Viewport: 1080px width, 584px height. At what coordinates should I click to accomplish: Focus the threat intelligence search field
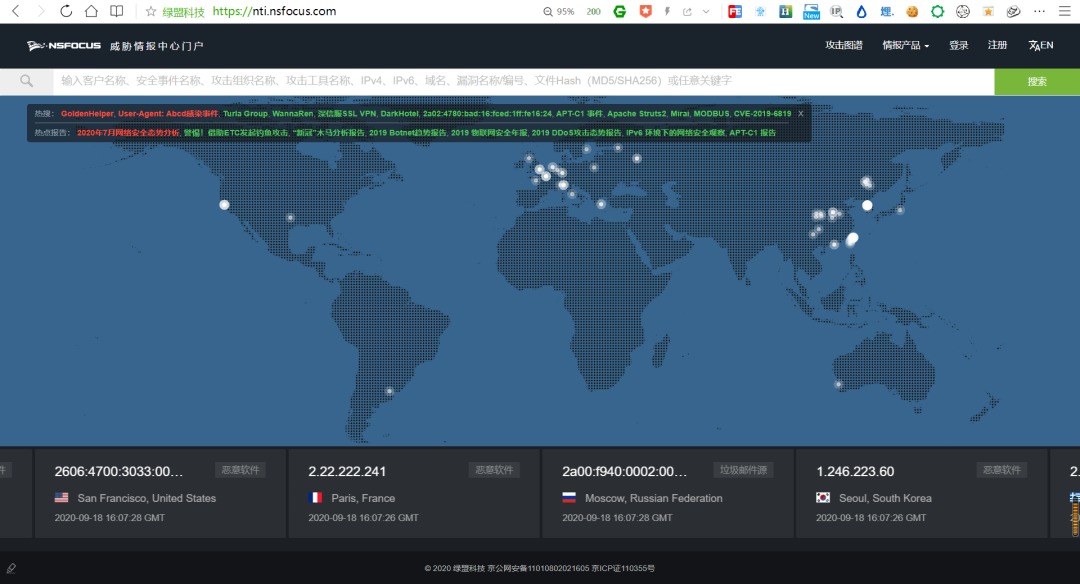tap(523, 81)
